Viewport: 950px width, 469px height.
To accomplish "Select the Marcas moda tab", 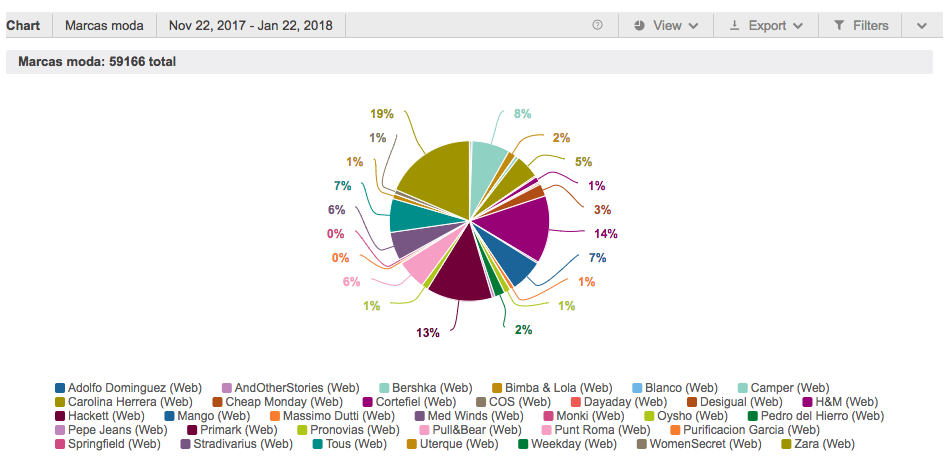I will click(x=104, y=25).
